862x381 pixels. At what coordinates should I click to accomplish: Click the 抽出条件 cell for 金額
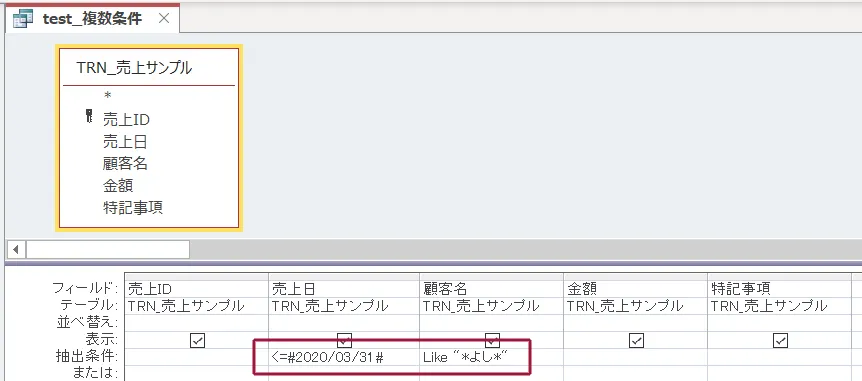coord(636,357)
